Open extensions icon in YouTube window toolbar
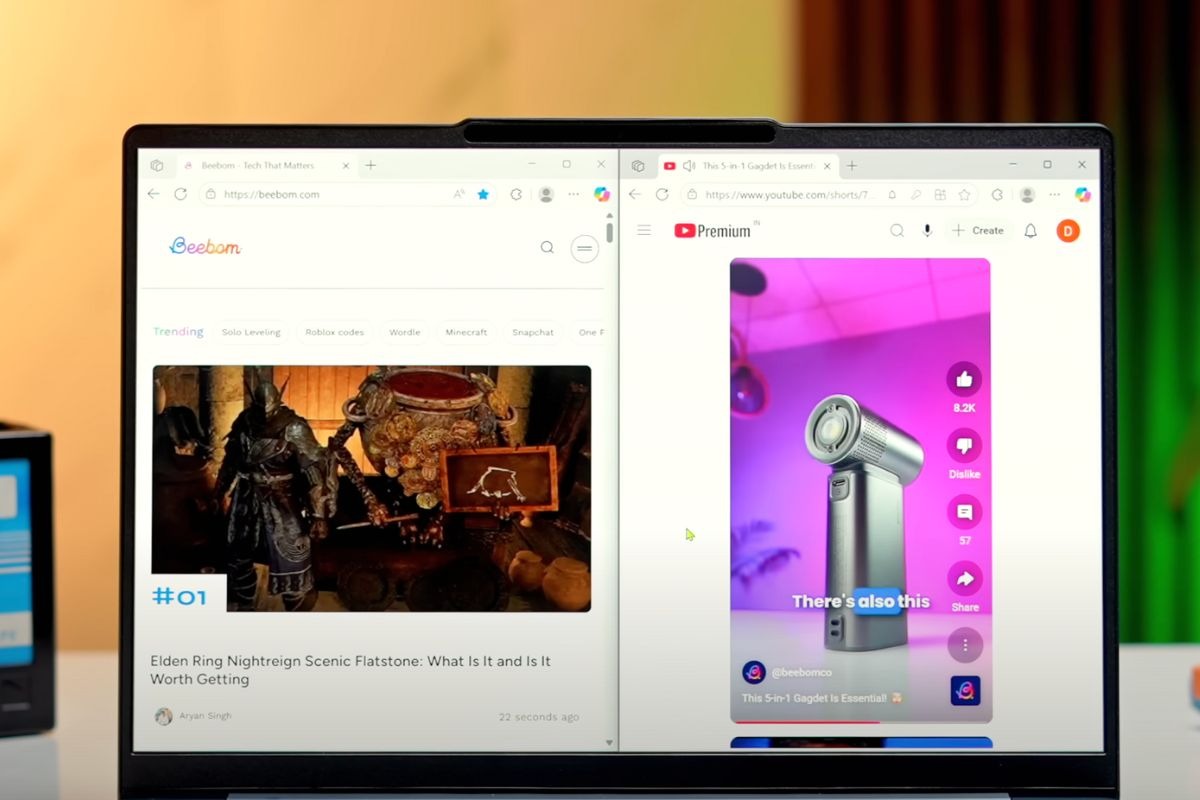1200x800 pixels. (997, 194)
